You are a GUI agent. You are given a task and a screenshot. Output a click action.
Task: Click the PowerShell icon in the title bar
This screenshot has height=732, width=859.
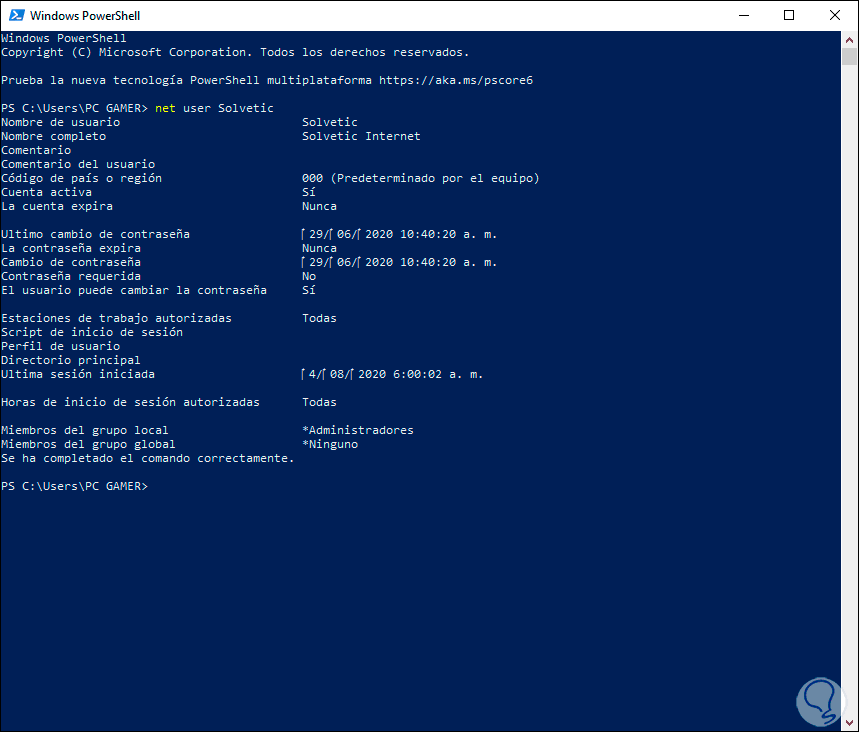point(14,15)
